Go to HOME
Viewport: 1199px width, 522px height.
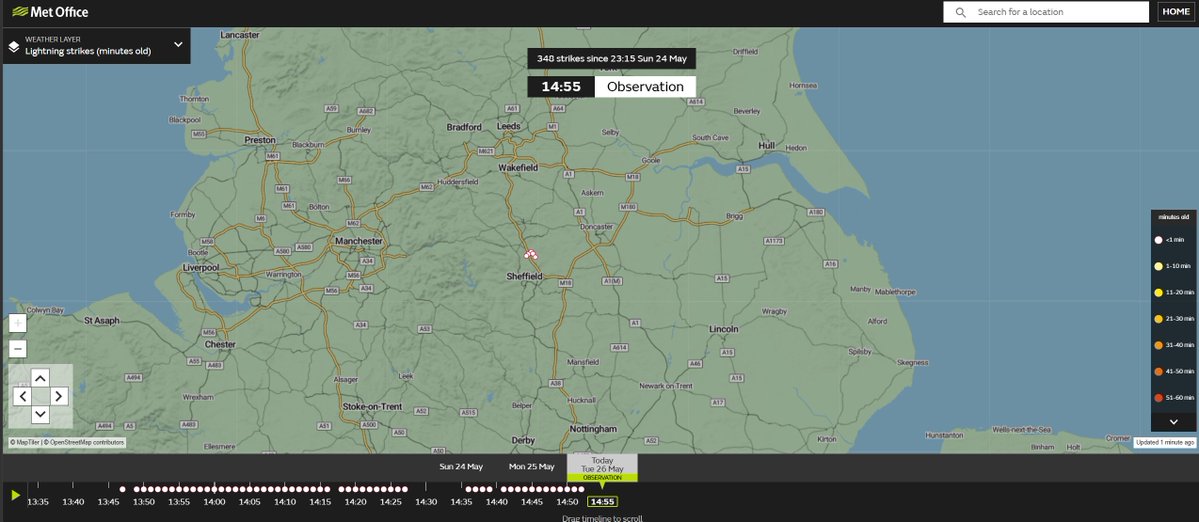tap(1175, 11)
